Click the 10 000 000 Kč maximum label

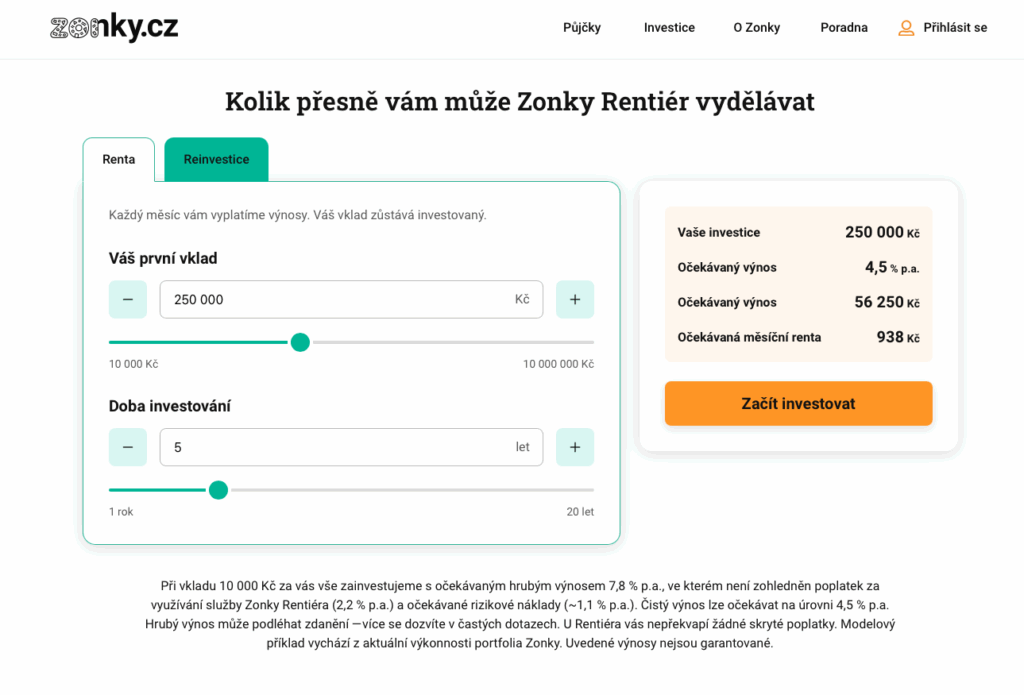point(558,364)
